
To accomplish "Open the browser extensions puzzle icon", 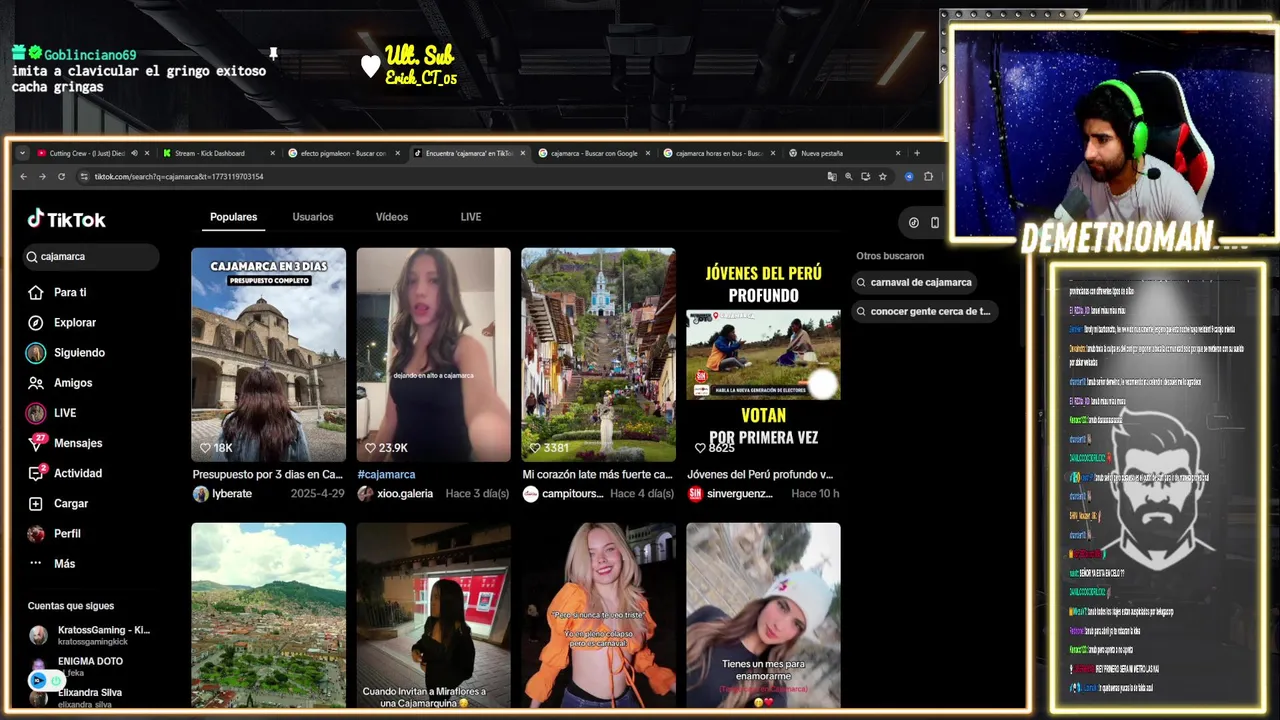I will click(928, 176).
